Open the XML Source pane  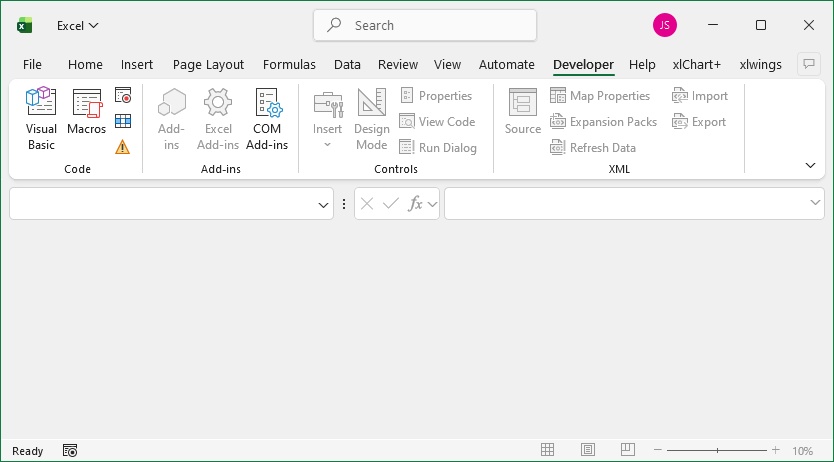[522, 111]
